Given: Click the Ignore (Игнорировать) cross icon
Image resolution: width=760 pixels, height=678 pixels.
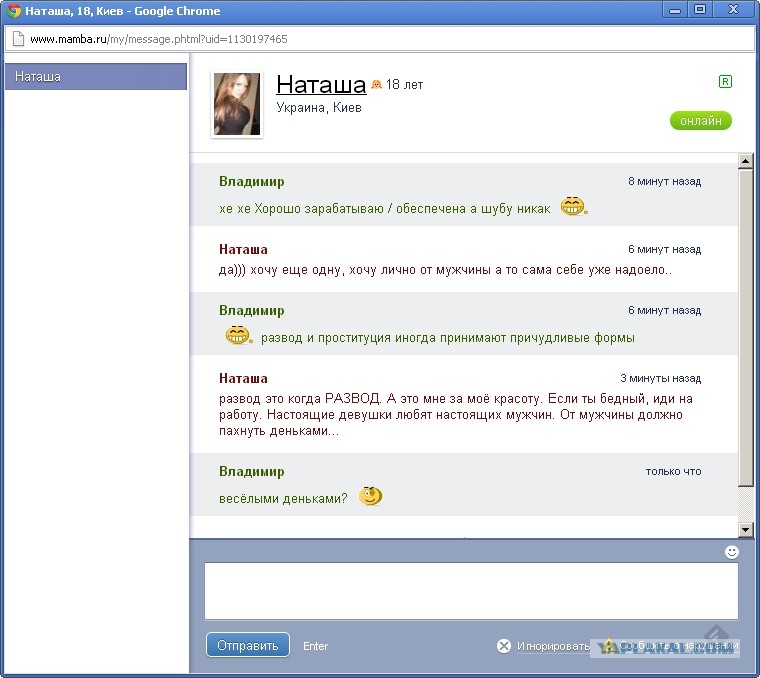Looking at the screenshot, I should (x=504, y=646).
